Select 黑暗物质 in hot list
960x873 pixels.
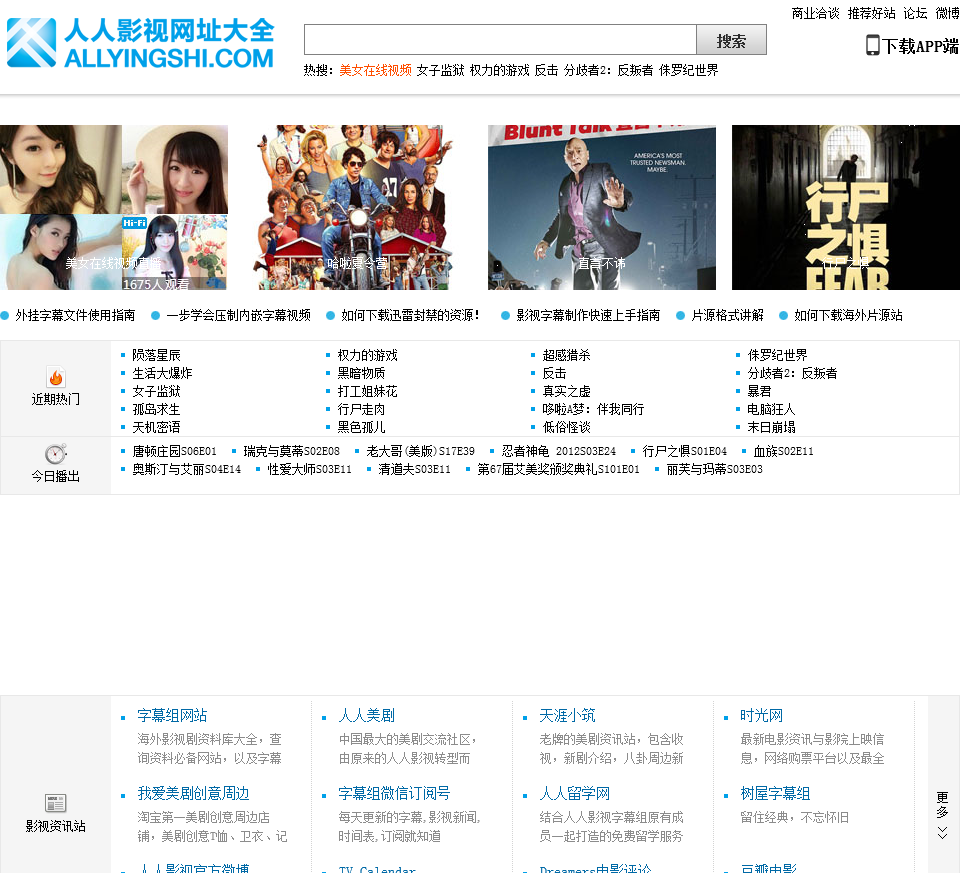coord(361,373)
